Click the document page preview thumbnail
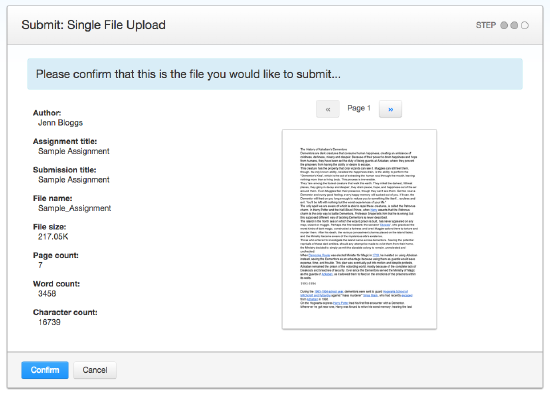This screenshot has width=550, height=395. (359, 229)
